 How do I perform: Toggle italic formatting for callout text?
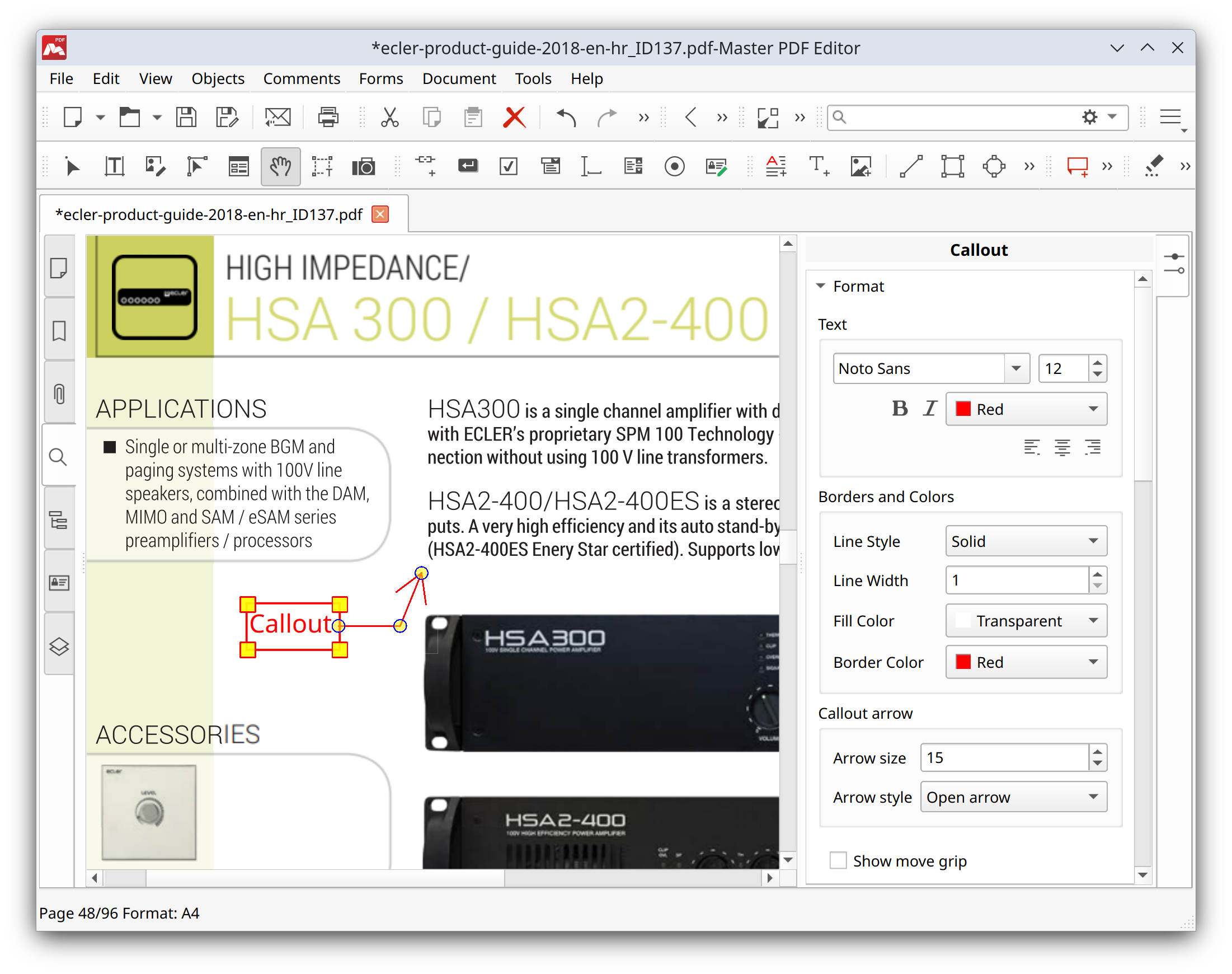(x=929, y=408)
